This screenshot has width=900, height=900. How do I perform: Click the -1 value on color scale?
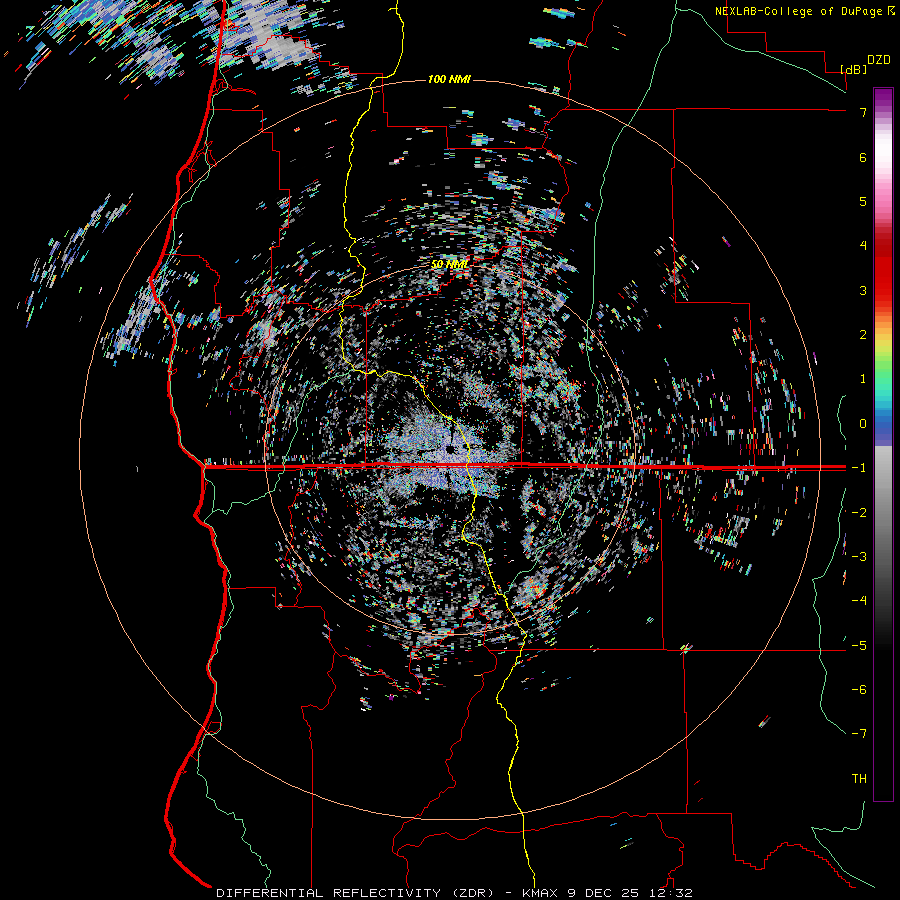859,468
